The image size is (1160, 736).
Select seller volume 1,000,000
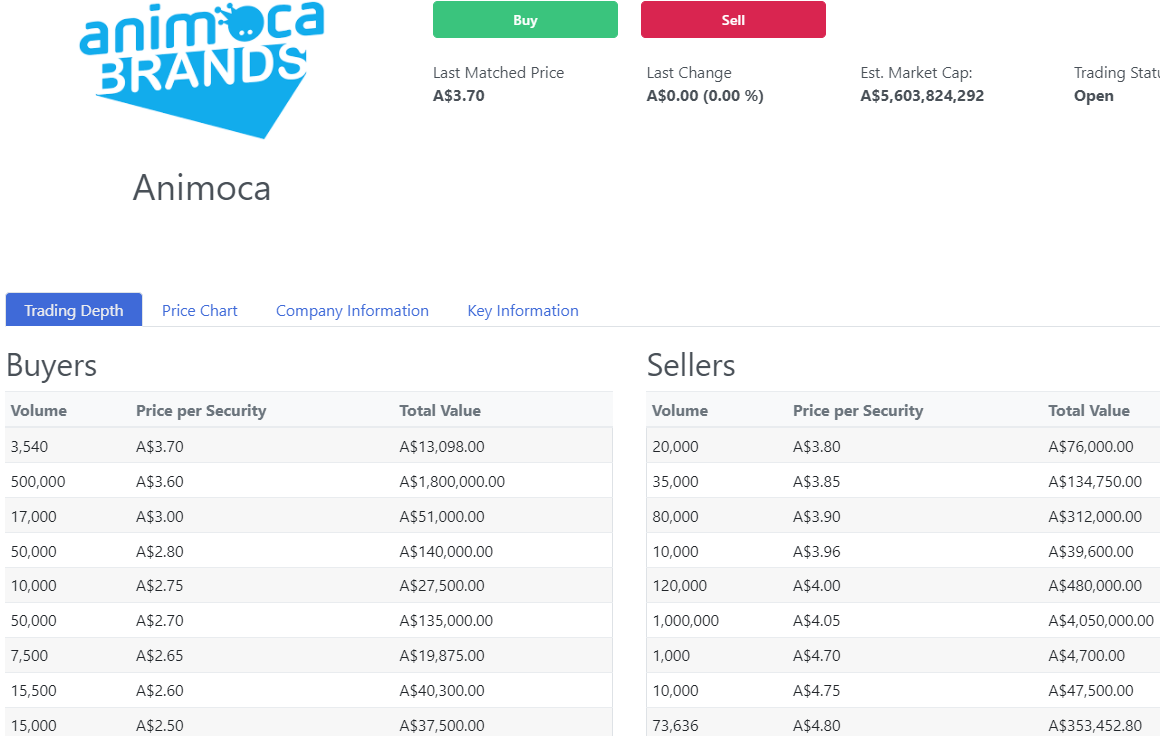686,621
